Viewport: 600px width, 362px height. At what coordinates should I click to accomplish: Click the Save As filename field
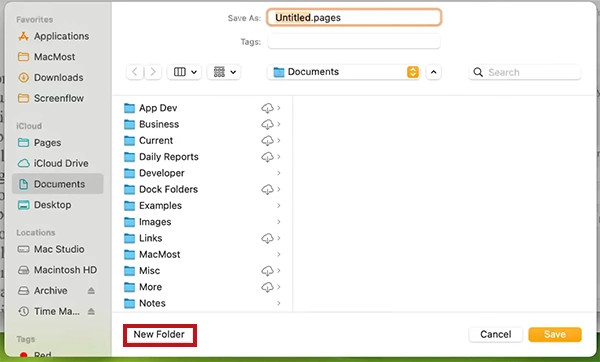coord(354,18)
